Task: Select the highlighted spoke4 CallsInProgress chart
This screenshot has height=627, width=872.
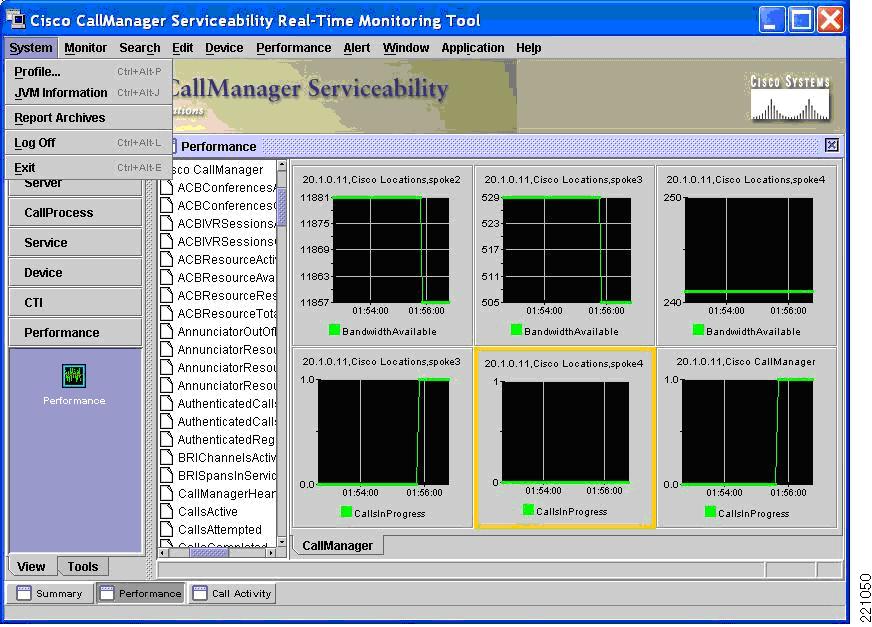Action: click(x=564, y=437)
